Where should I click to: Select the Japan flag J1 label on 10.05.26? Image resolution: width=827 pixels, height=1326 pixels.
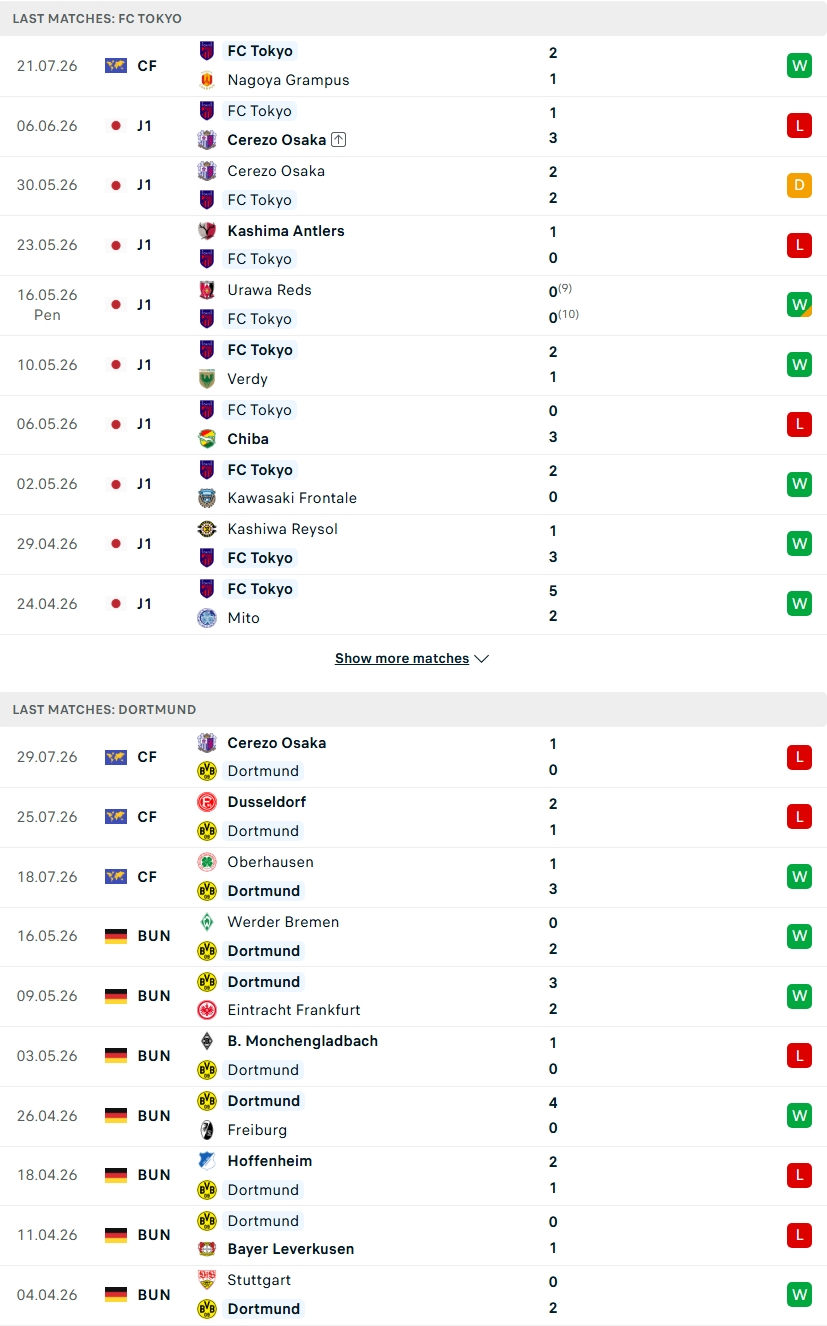point(130,365)
